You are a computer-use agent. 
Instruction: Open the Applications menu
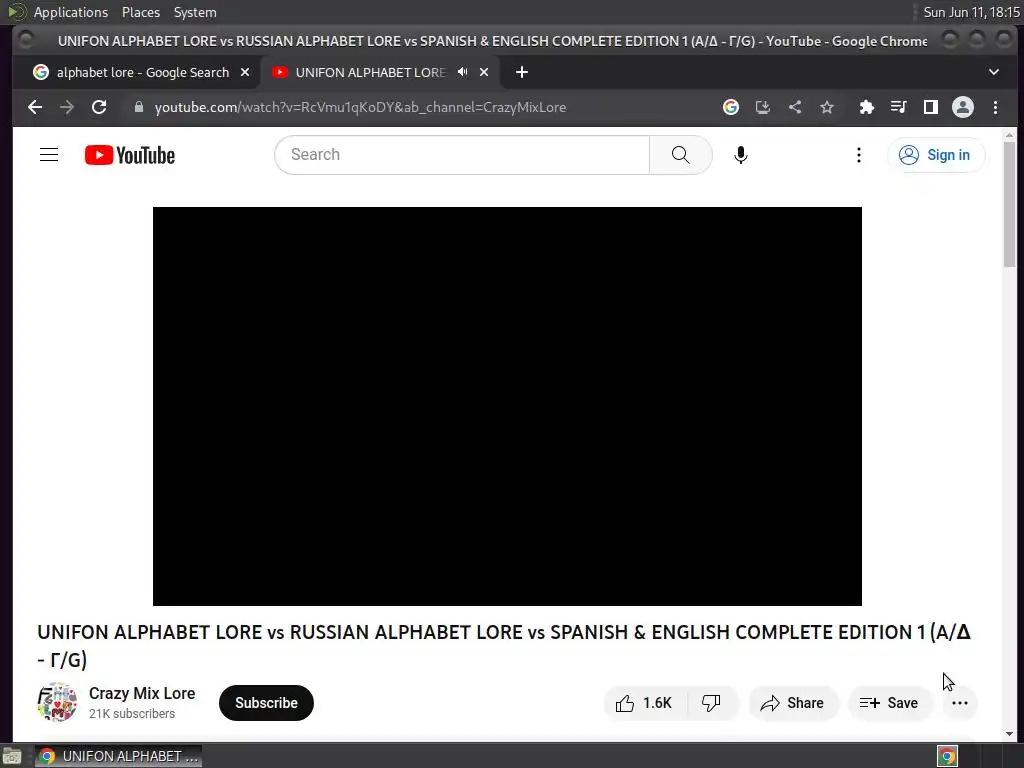[x=71, y=12]
